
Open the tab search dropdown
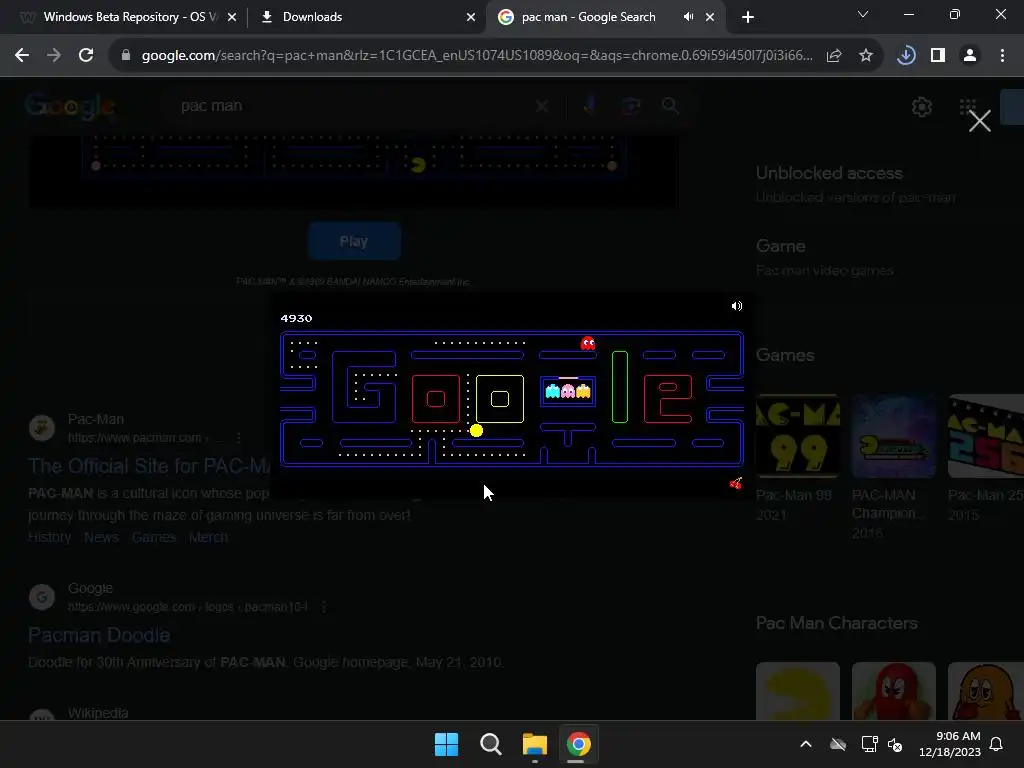pos(863,14)
